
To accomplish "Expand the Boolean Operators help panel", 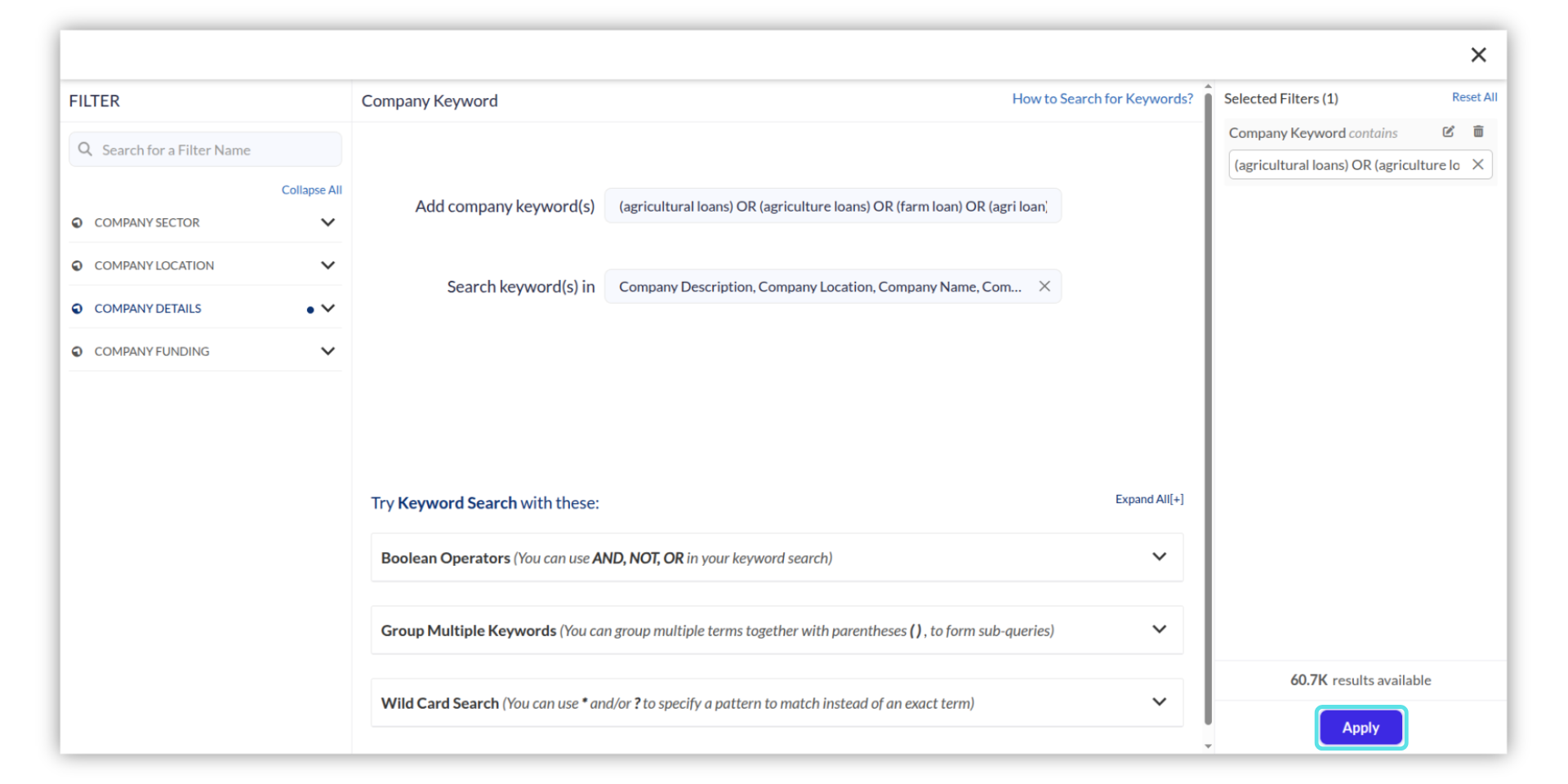I will coord(1159,557).
